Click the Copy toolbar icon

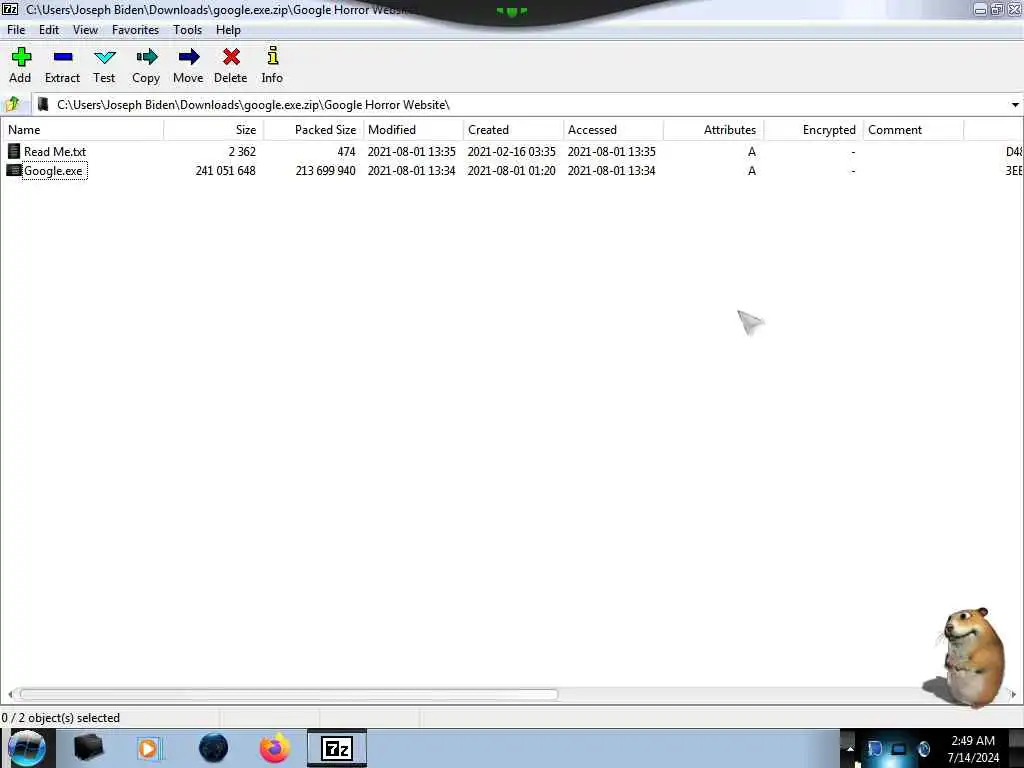pos(146,57)
